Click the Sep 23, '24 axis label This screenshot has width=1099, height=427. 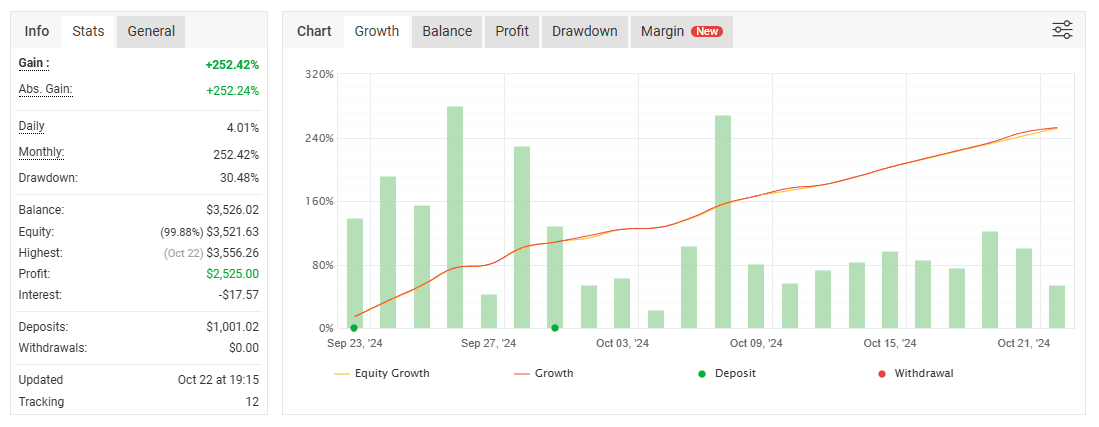[x=355, y=344]
